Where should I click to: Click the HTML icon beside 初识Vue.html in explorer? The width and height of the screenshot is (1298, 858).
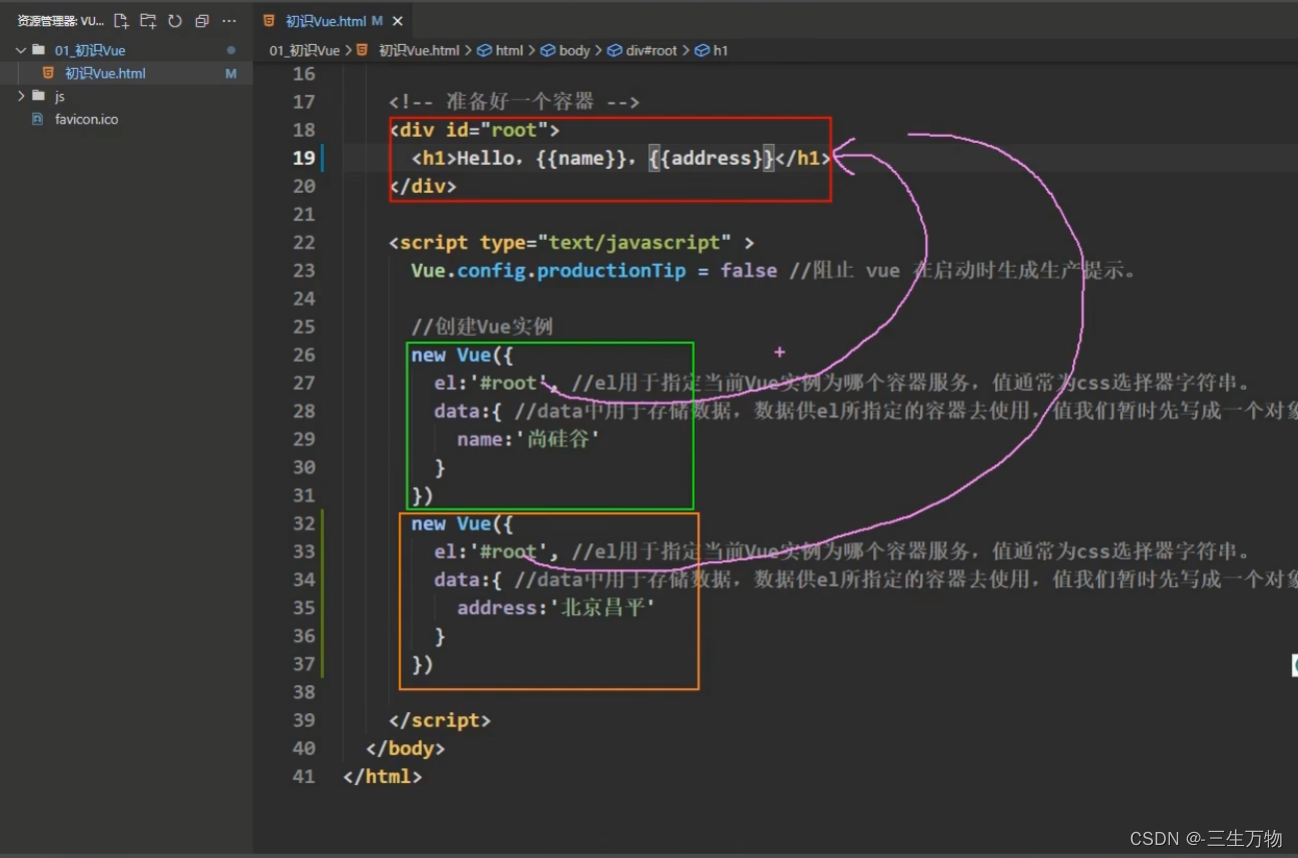click(48, 73)
